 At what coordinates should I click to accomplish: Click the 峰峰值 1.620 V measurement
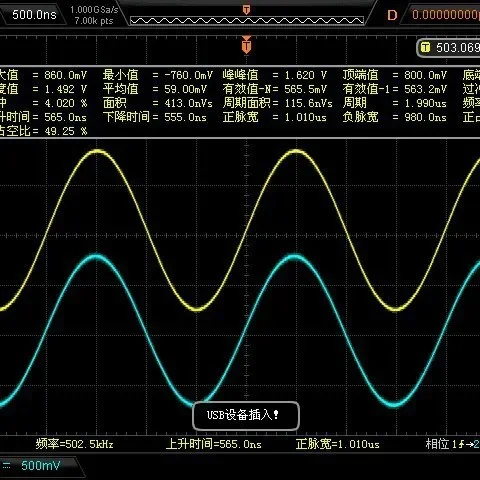275,75
